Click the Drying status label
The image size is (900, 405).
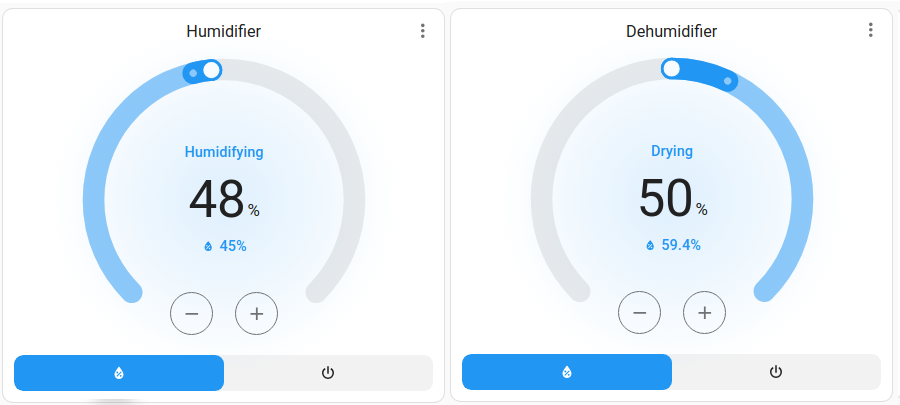pyautogui.click(x=672, y=151)
